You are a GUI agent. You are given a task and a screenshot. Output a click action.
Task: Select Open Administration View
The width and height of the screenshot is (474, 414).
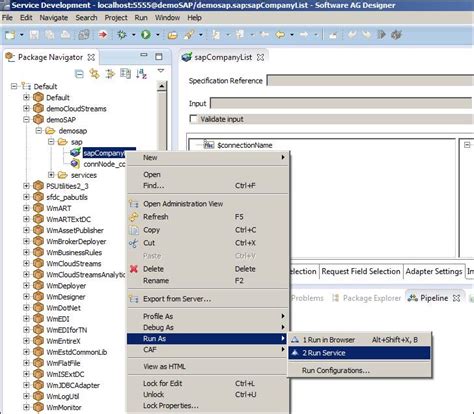pyautogui.click(x=207, y=204)
